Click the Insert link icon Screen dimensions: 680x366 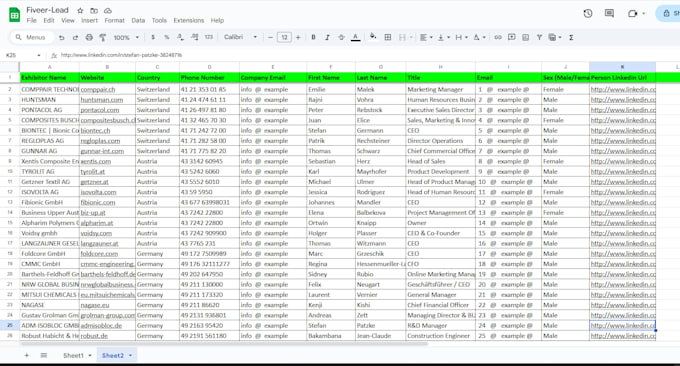[x=498, y=38]
